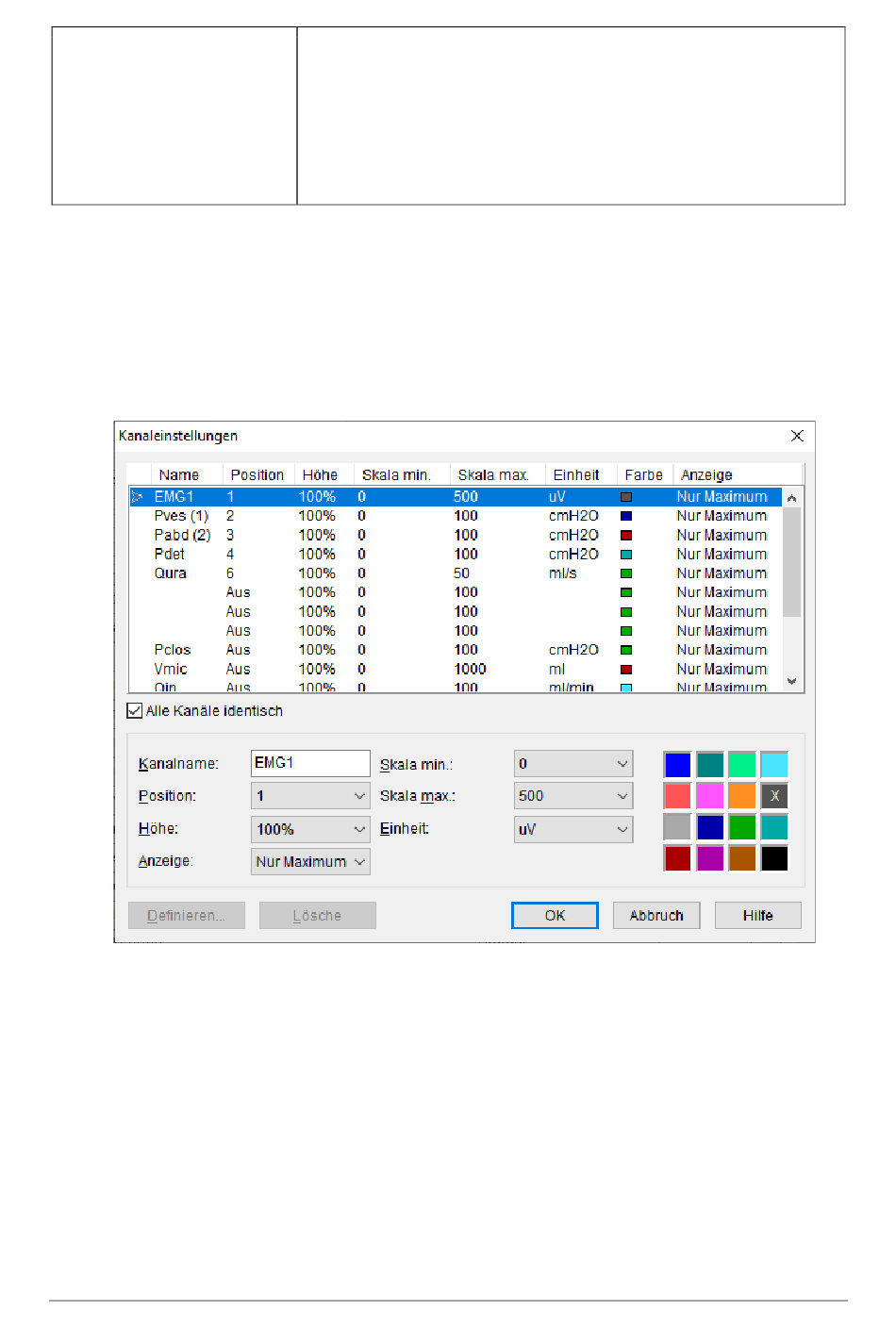Click the Lösche button

(x=317, y=916)
